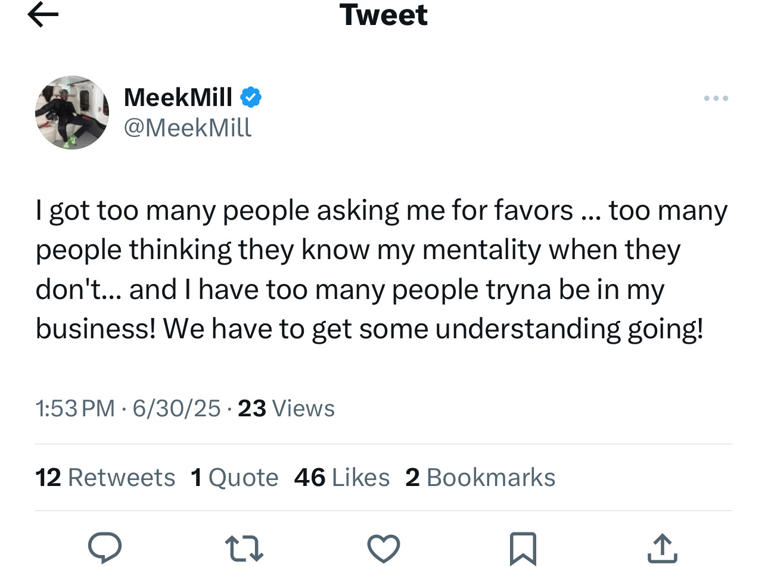
Task: Open the MeekMill display name profile
Action: point(178,97)
